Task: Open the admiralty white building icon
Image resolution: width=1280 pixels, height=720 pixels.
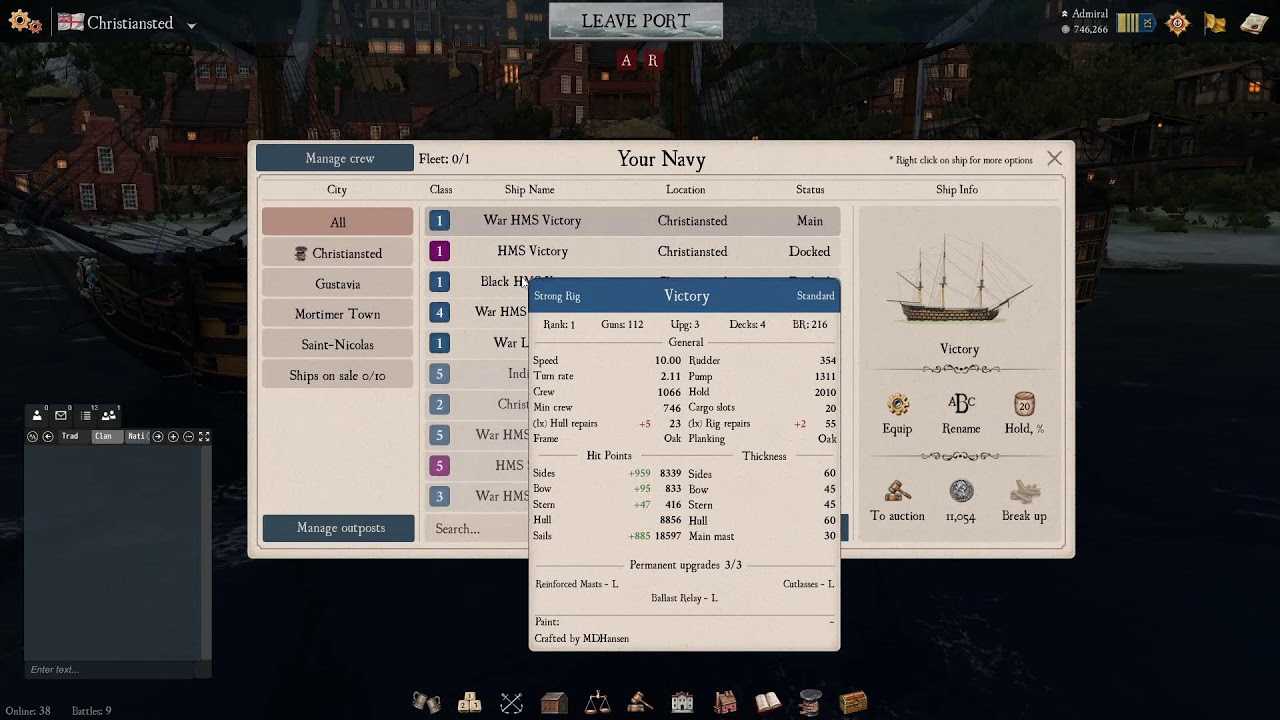Action: click(682, 702)
